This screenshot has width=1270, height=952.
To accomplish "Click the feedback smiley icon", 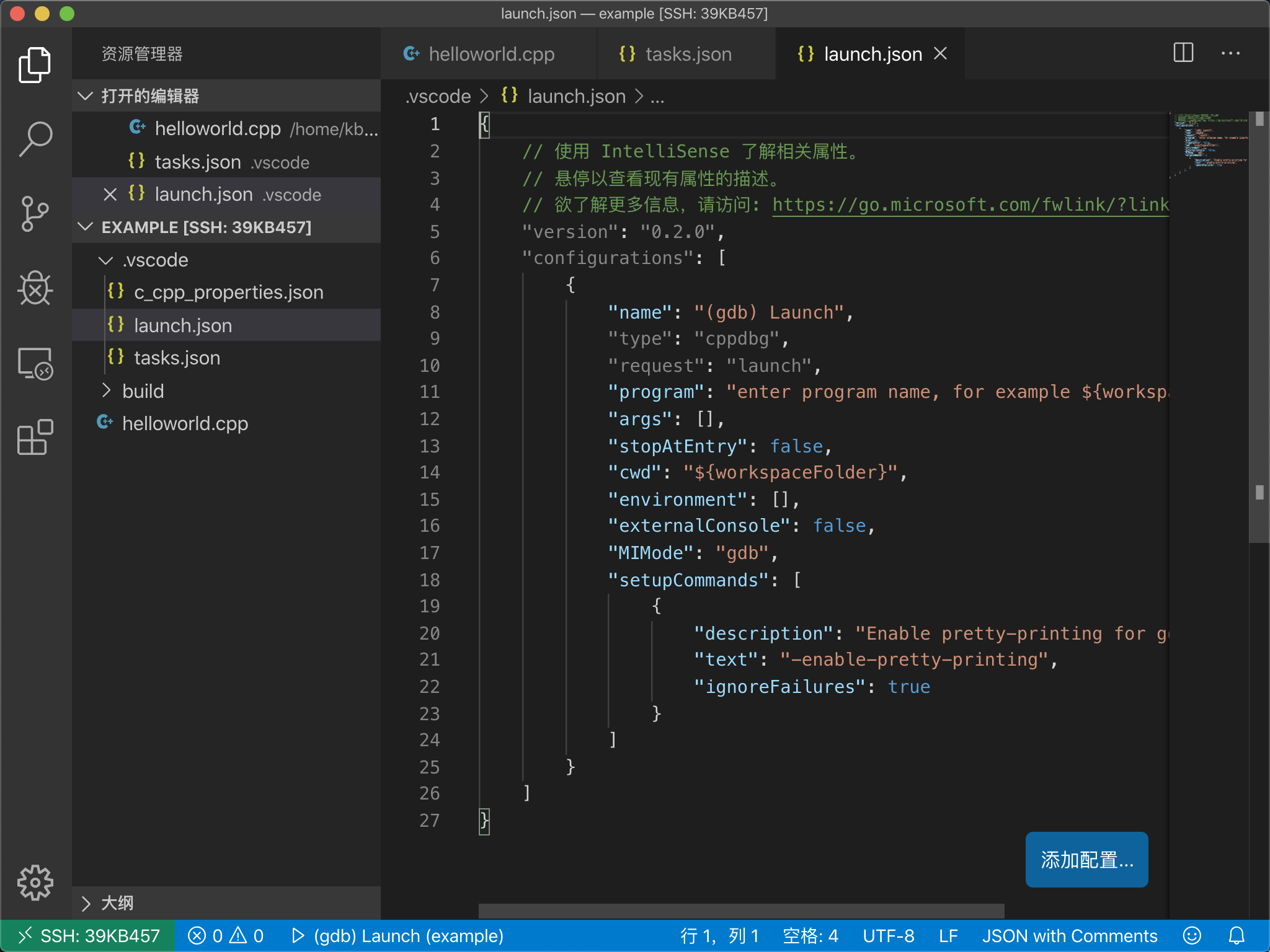I will [1192, 935].
